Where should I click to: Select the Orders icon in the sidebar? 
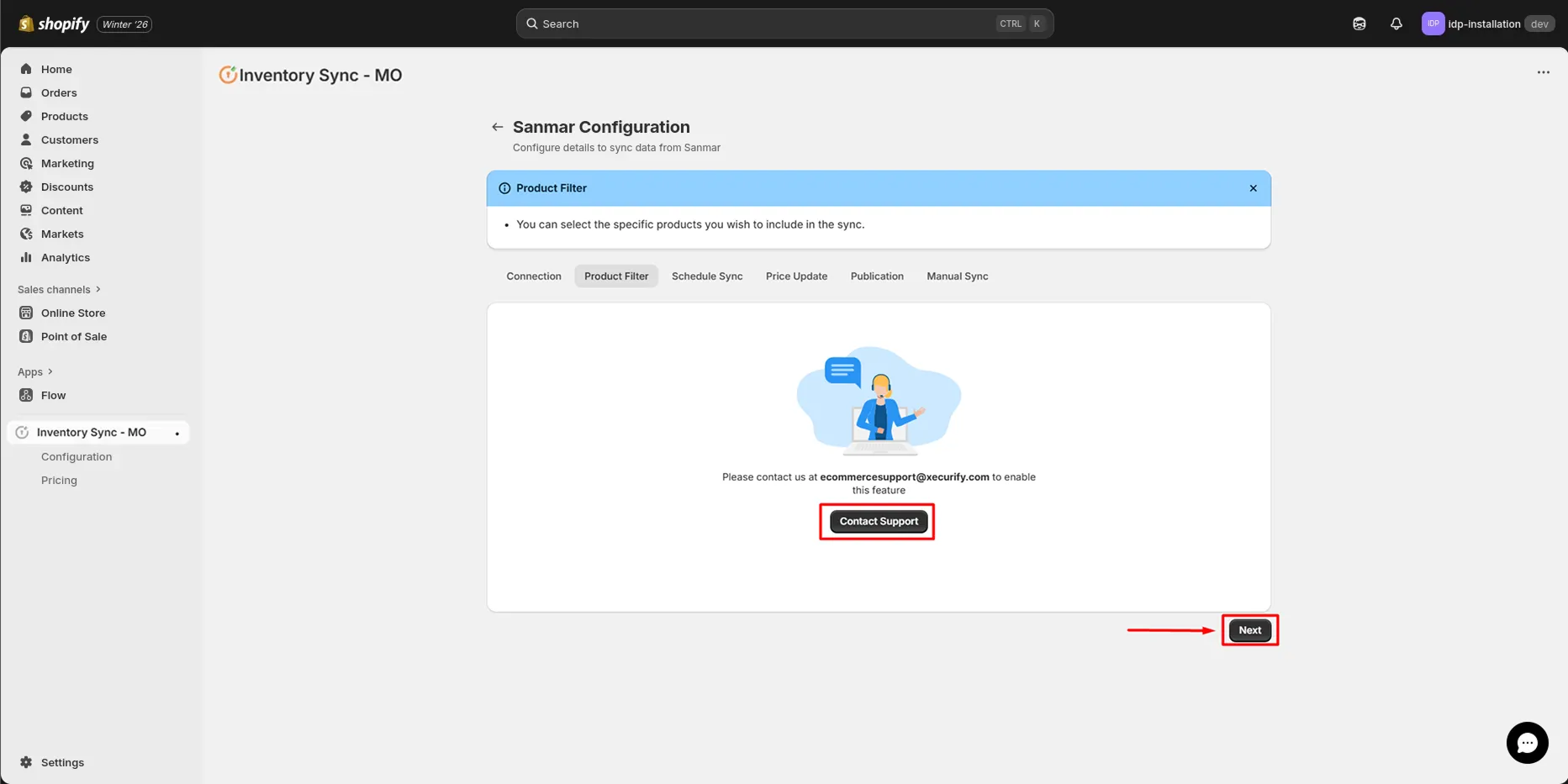25,92
